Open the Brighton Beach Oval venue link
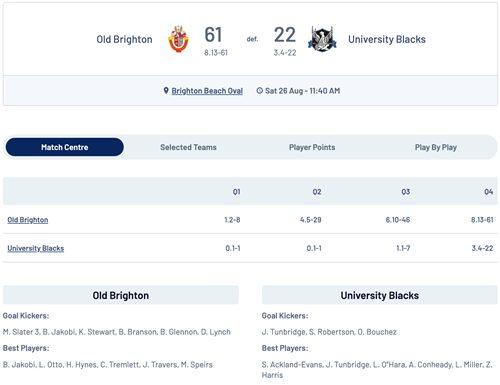This screenshot has height=385, width=500. click(x=207, y=91)
